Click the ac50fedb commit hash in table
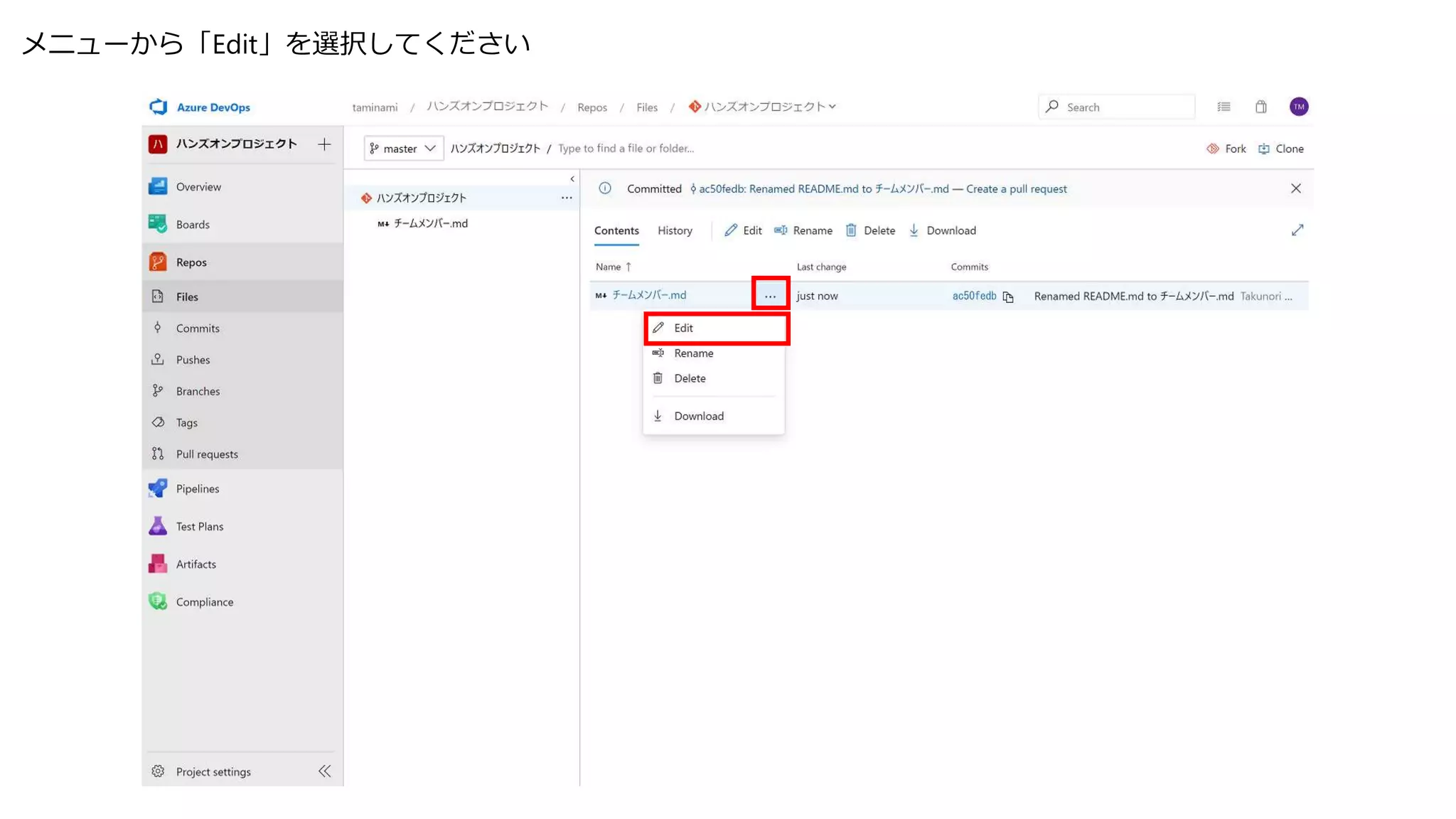 pyautogui.click(x=974, y=296)
